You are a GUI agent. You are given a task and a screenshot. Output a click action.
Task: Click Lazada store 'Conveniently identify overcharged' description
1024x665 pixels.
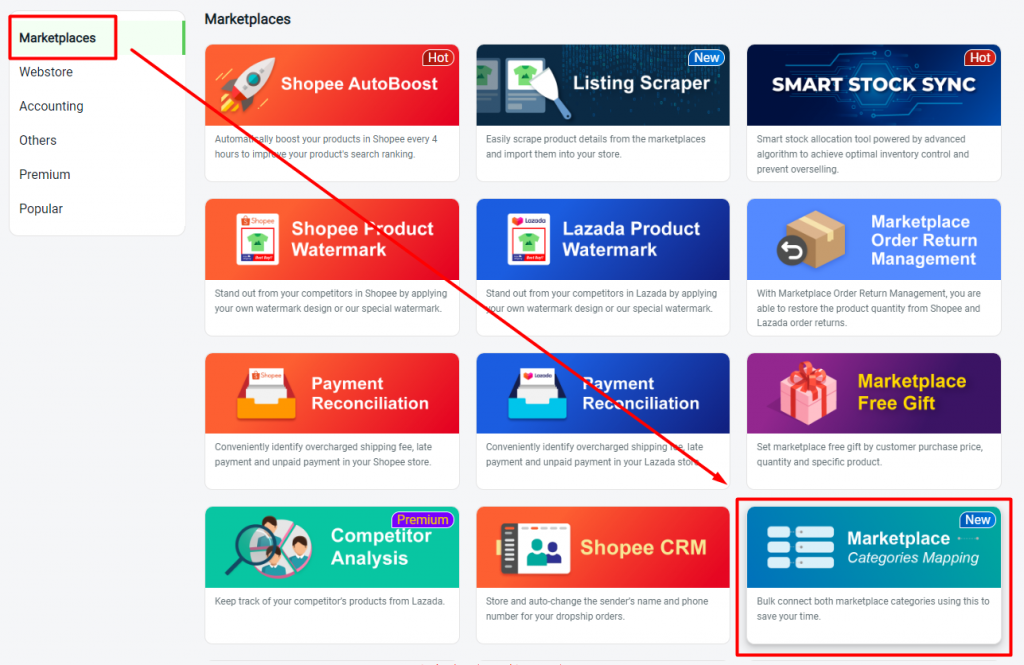(x=594, y=454)
